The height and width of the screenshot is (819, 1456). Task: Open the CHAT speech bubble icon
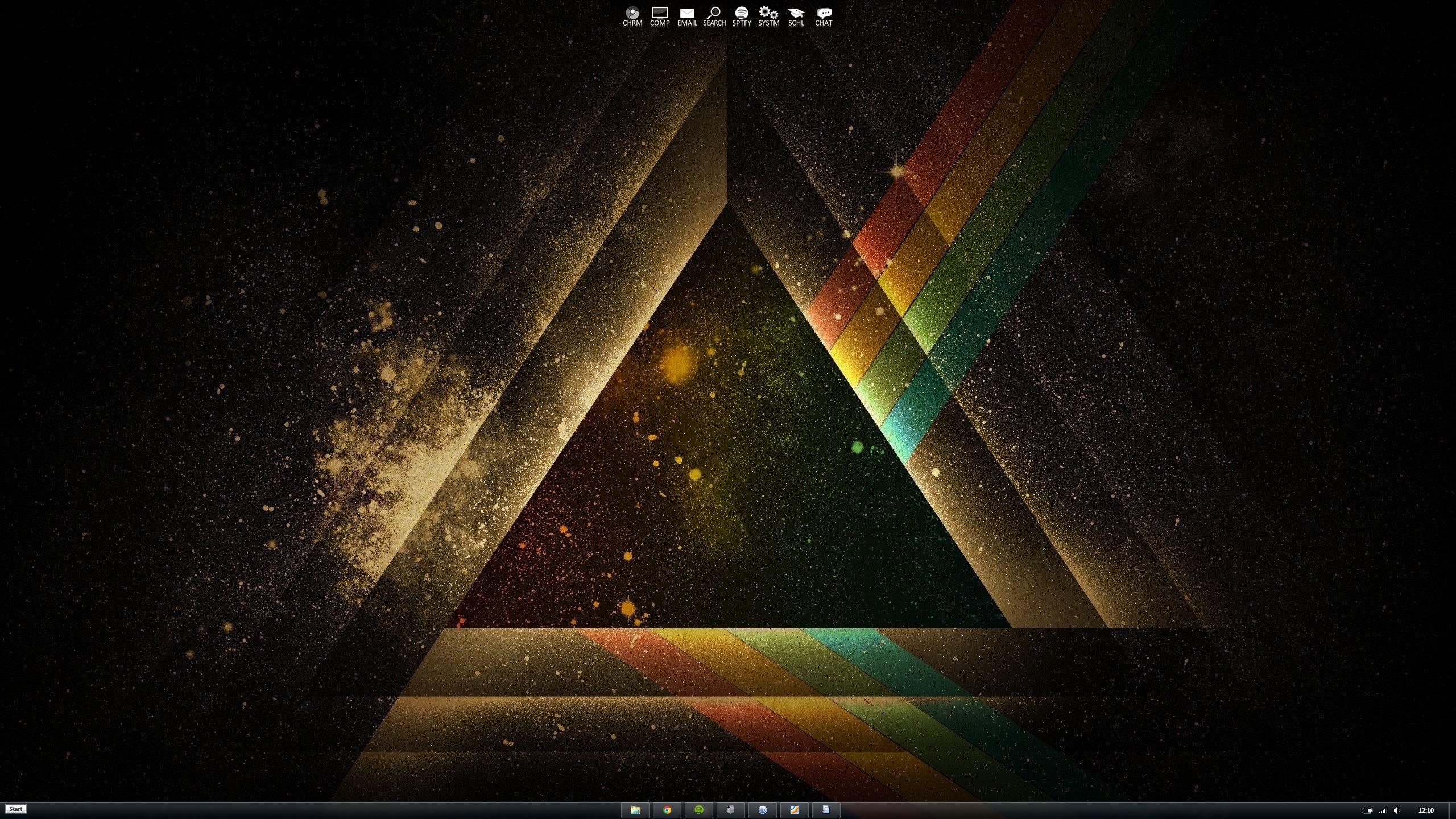(x=823, y=16)
